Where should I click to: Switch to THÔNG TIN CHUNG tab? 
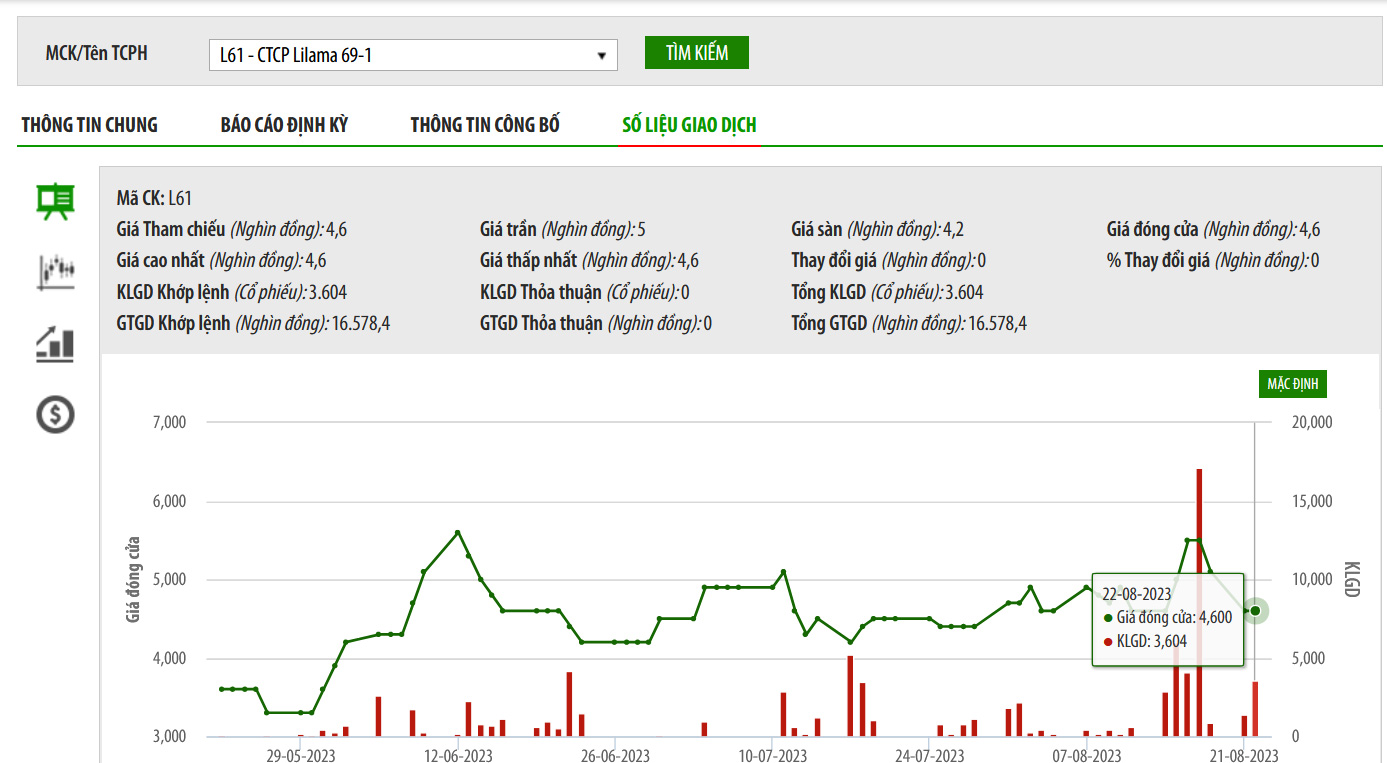pos(90,125)
